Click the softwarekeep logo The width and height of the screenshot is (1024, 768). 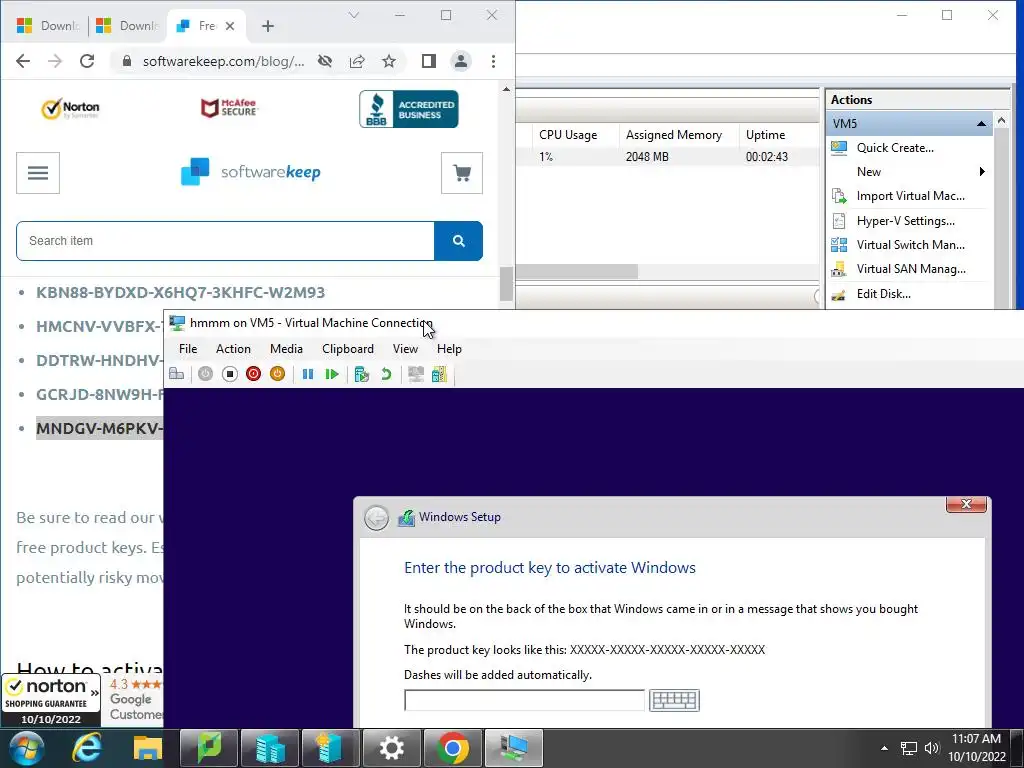click(251, 172)
